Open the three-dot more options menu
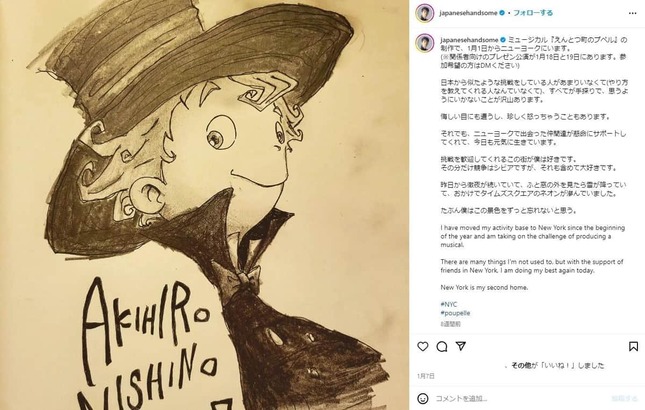This screenshot has height=410, width=645. tap(632, 13)
